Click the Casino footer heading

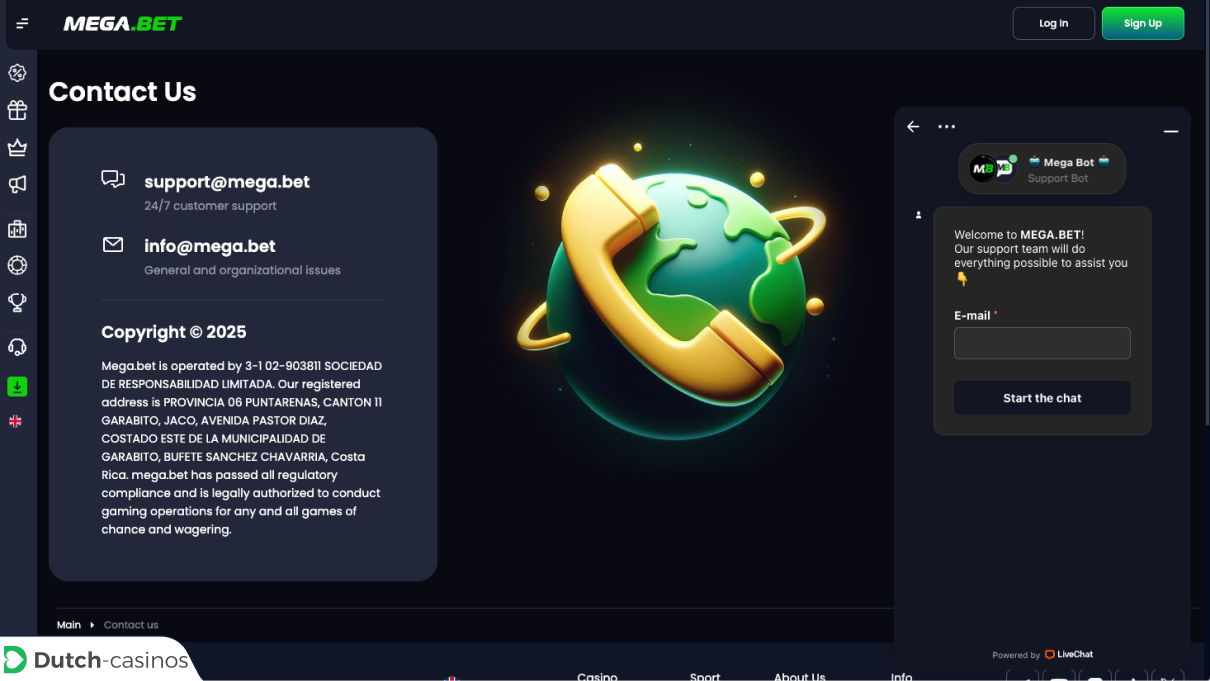597,676
